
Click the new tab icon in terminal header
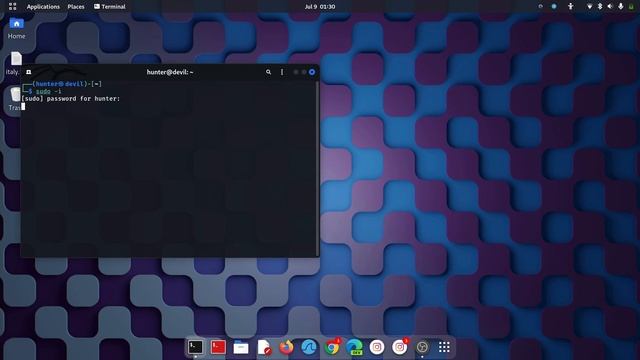coord(29,72)
